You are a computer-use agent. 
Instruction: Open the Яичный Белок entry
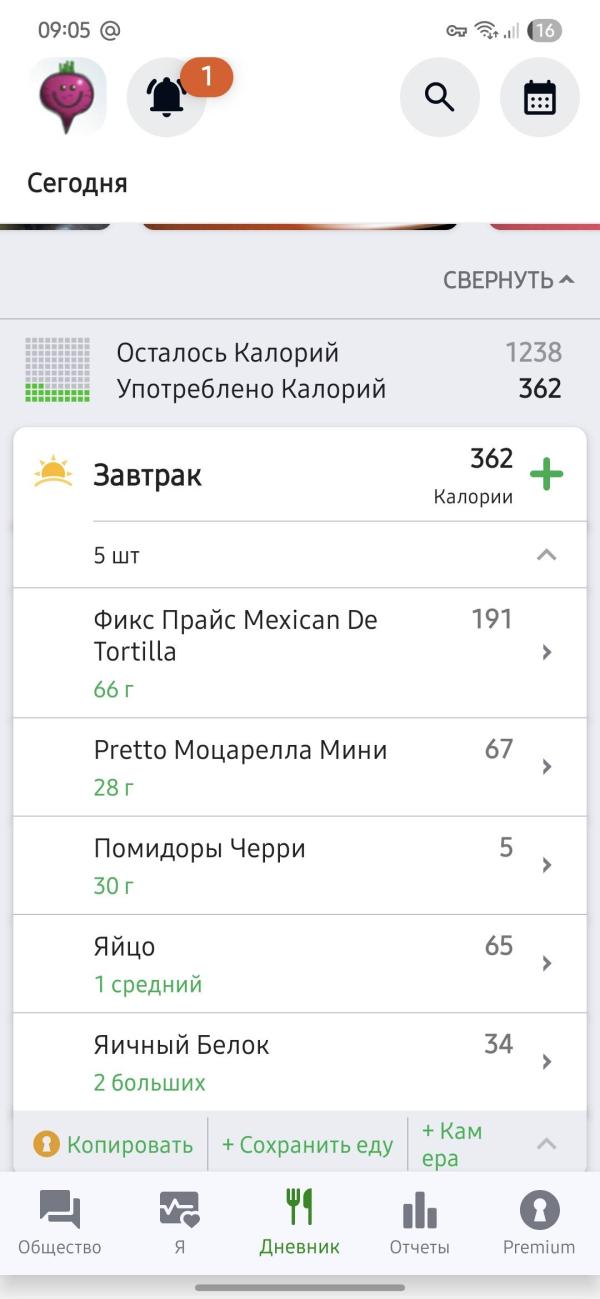point(300,1061)
